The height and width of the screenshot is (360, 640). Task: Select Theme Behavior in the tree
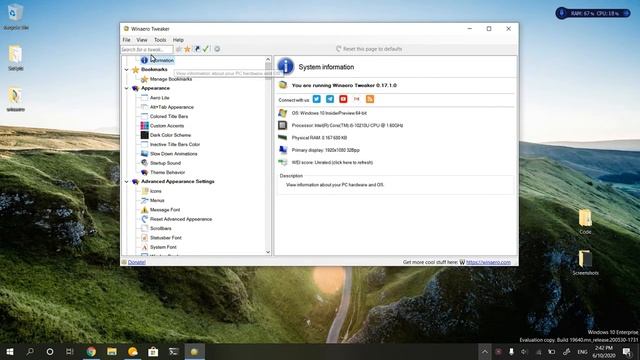pyautogui.click(x=167, y=173)
